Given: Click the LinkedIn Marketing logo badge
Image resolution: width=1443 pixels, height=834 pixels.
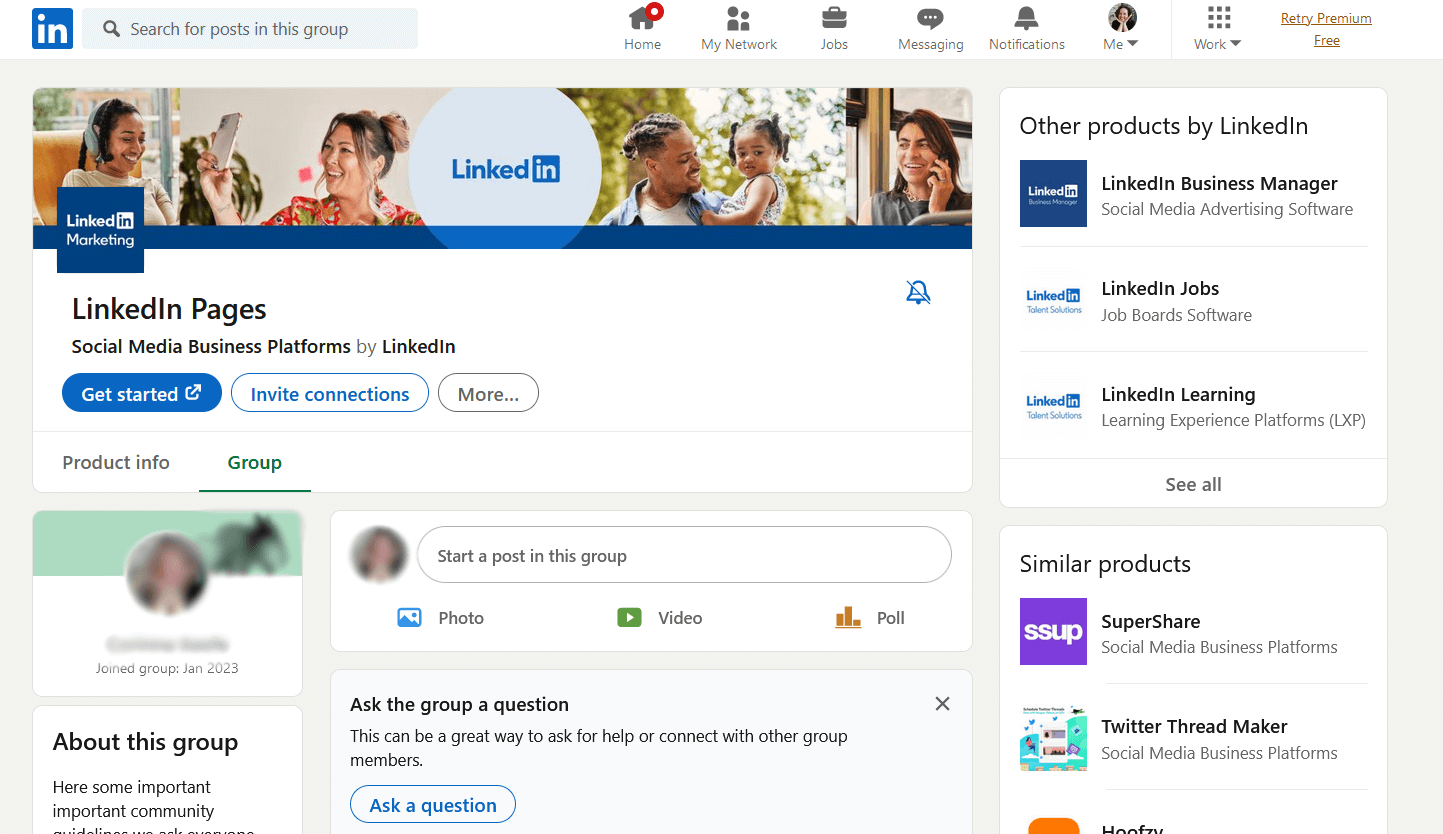Looking at the screenshot, I should pos(100,229).
